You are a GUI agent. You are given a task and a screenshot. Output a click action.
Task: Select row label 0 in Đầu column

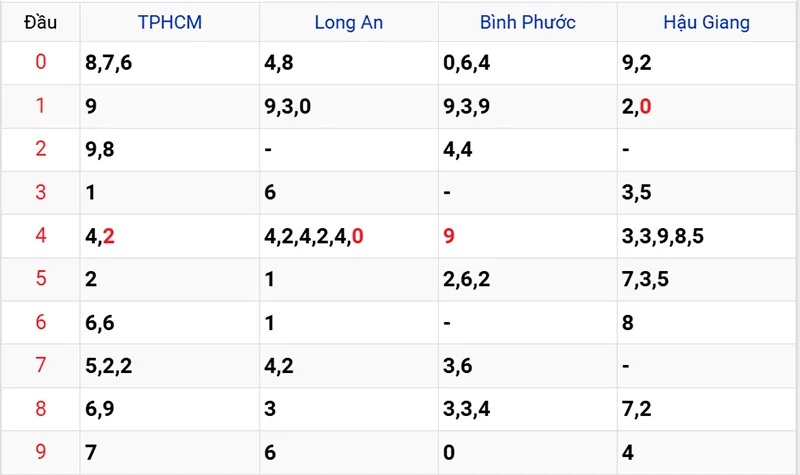[x=40, y=63]
